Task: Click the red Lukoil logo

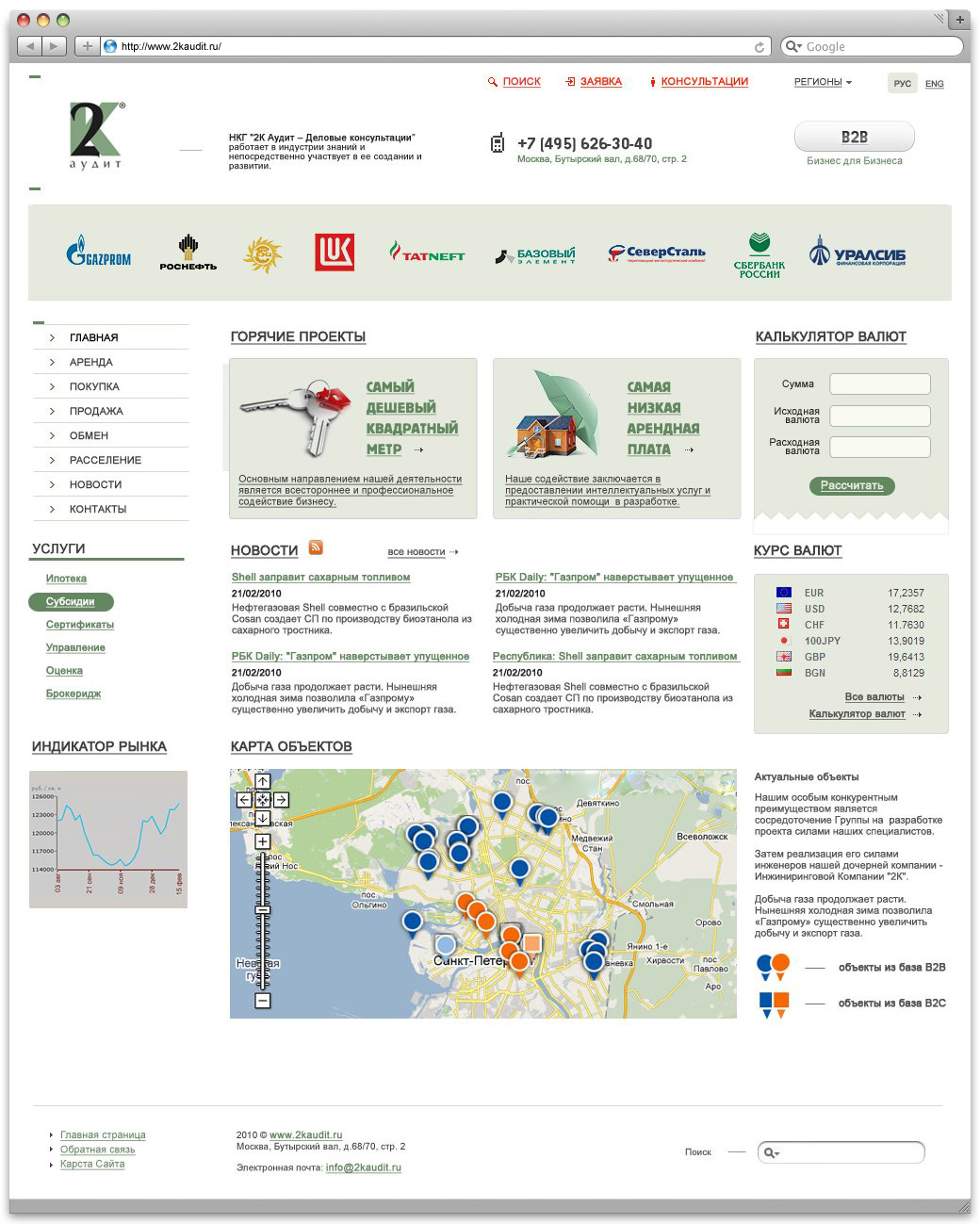Action: [x=335, y=252]
